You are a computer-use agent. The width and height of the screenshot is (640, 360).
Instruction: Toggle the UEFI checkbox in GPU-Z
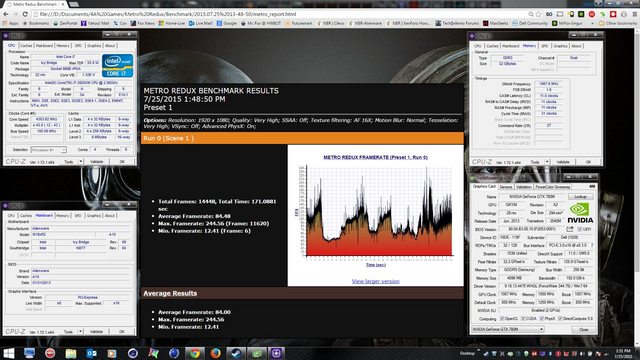coord(580,229)
